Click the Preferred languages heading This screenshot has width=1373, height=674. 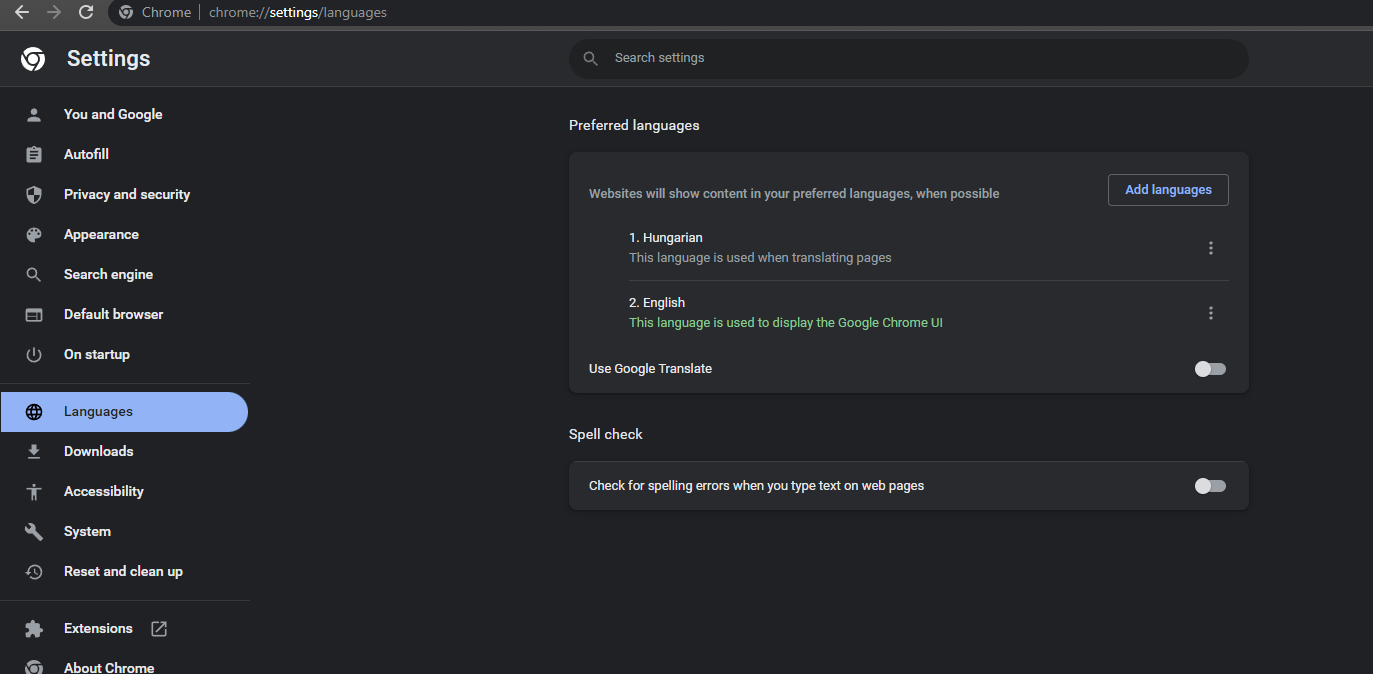point(634,126)
